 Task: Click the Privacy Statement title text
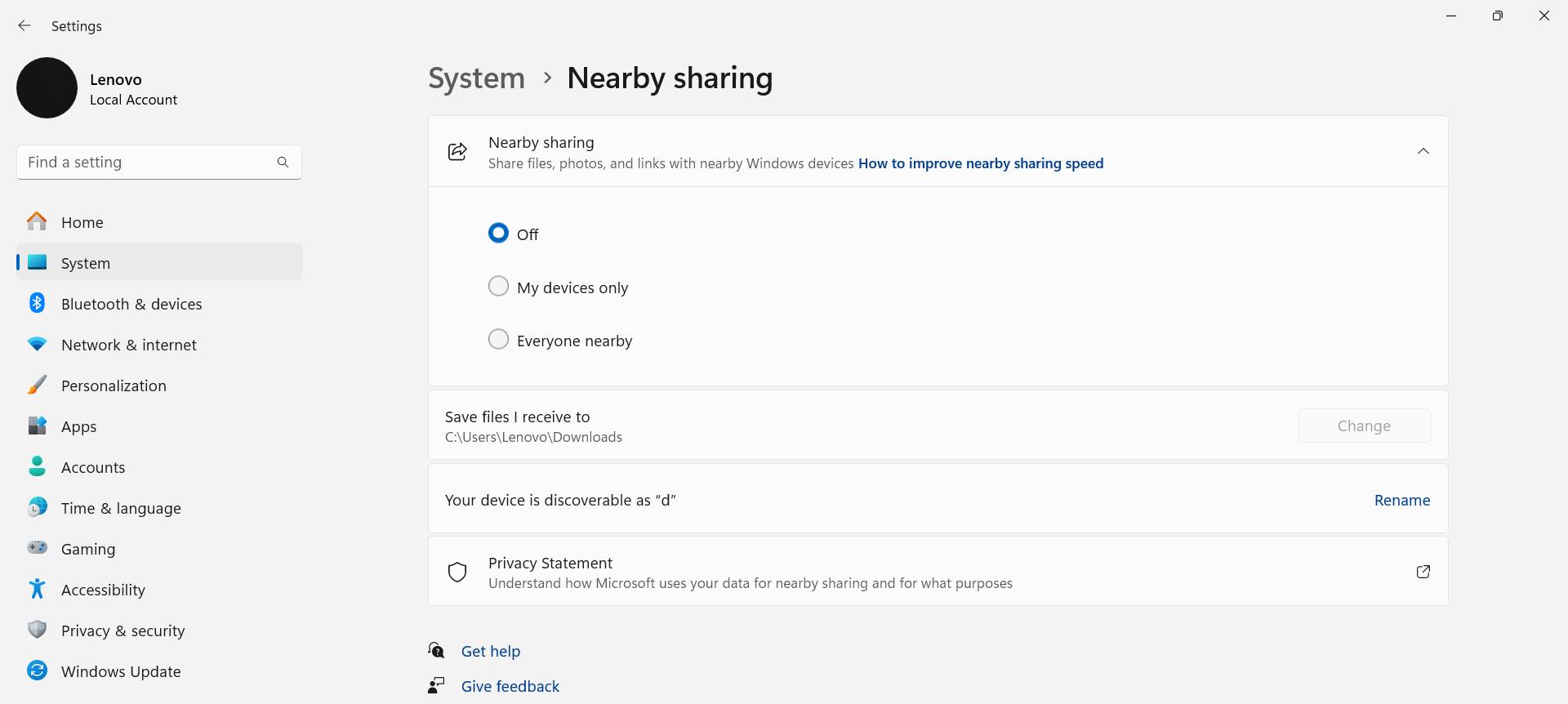[550, 563]
